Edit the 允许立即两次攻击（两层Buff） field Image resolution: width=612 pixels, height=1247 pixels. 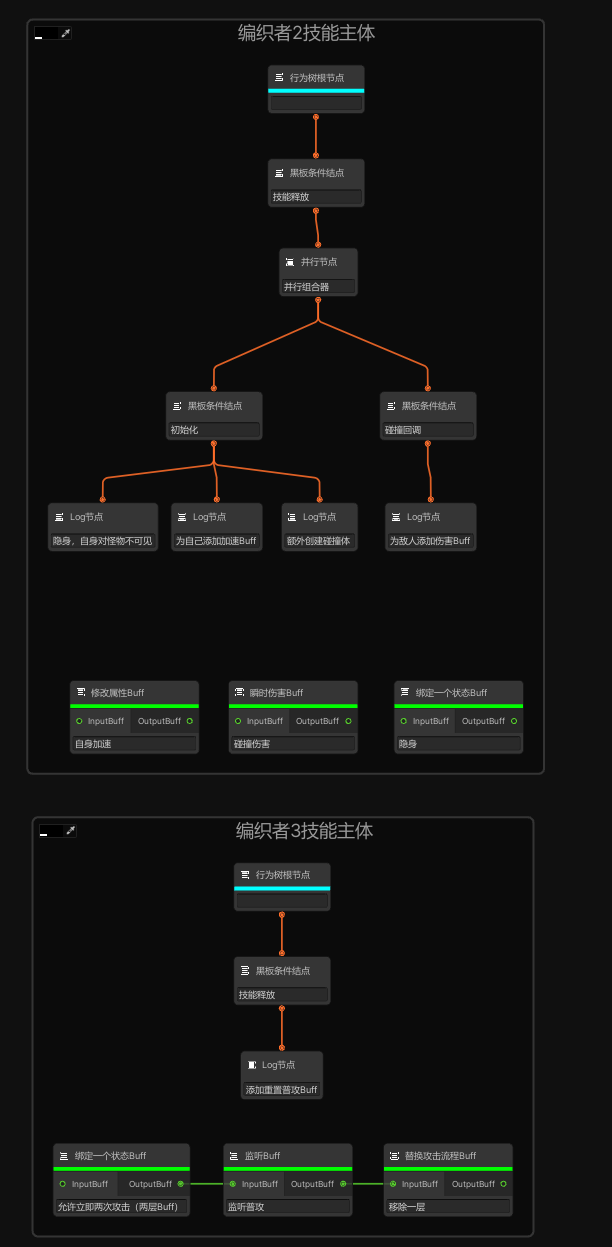click(x=122, y=1207)
